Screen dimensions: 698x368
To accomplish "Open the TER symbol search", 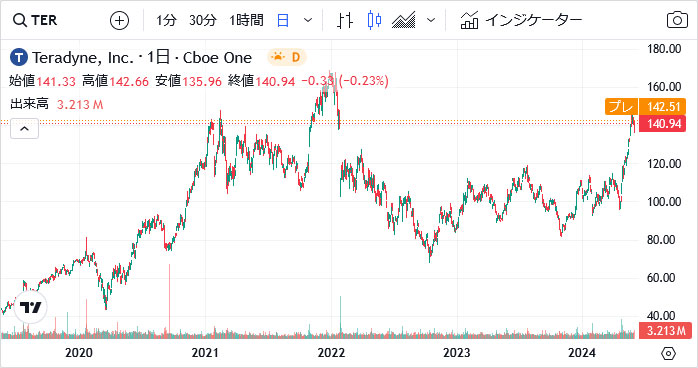I will (x=35, y=20).
